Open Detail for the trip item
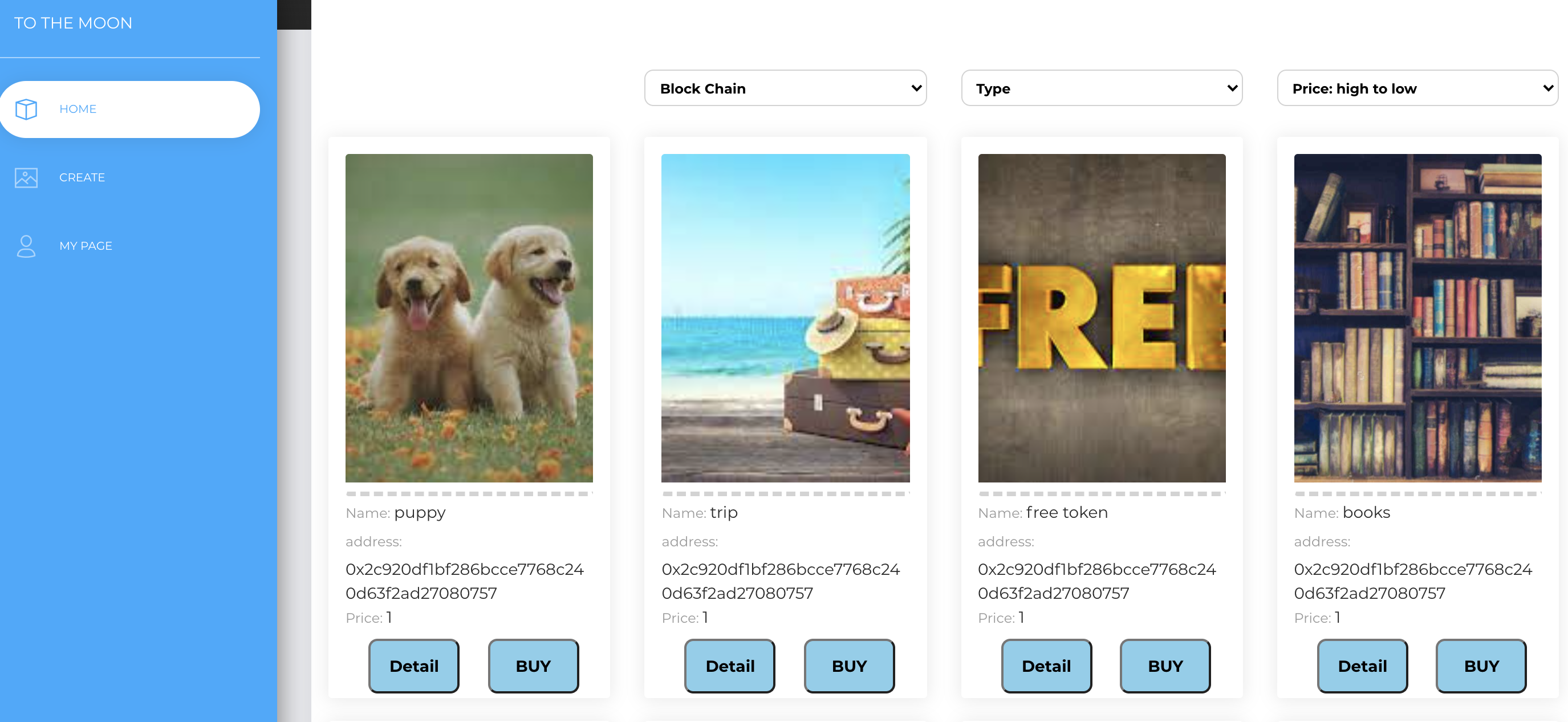 point(729,666)
